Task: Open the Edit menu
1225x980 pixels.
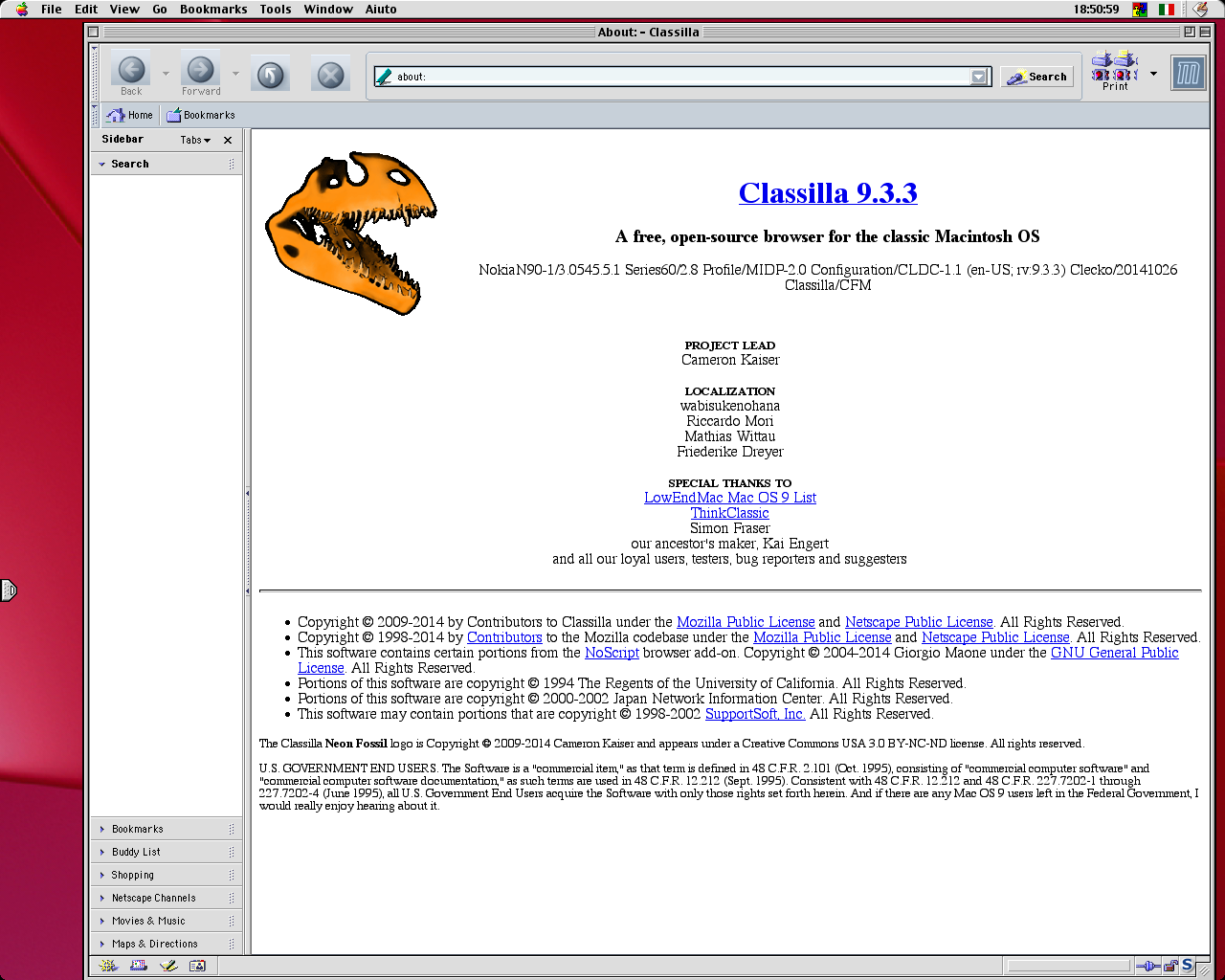Action: pos(86,9)
